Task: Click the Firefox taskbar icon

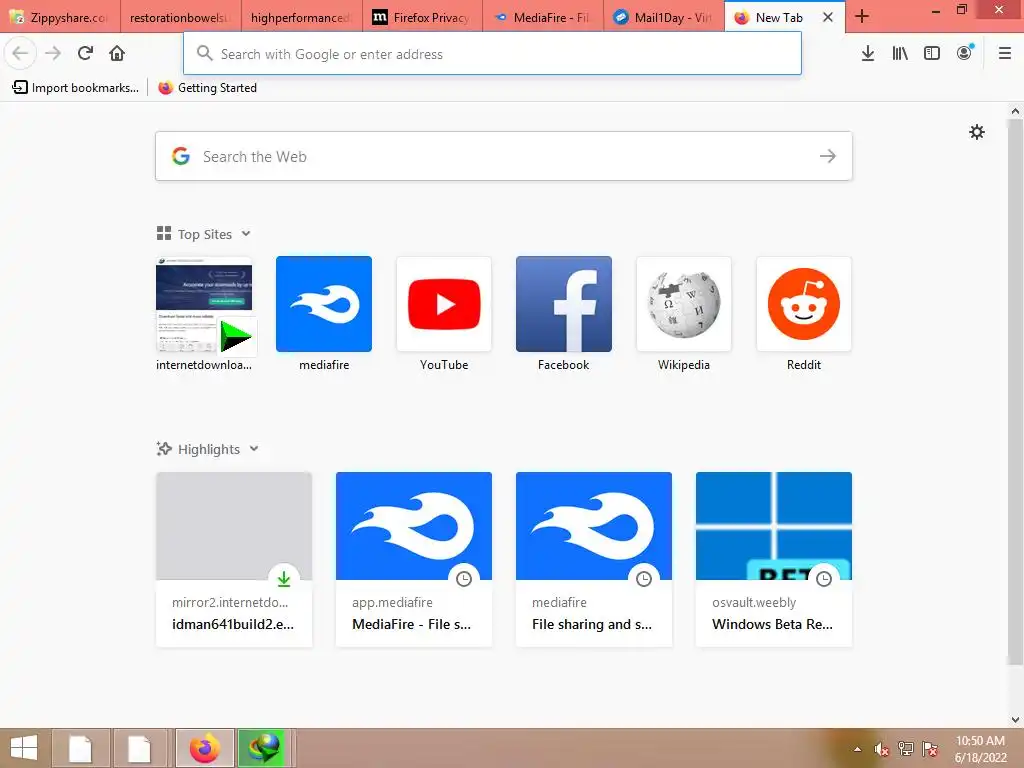Action: [x=204, y=748]
